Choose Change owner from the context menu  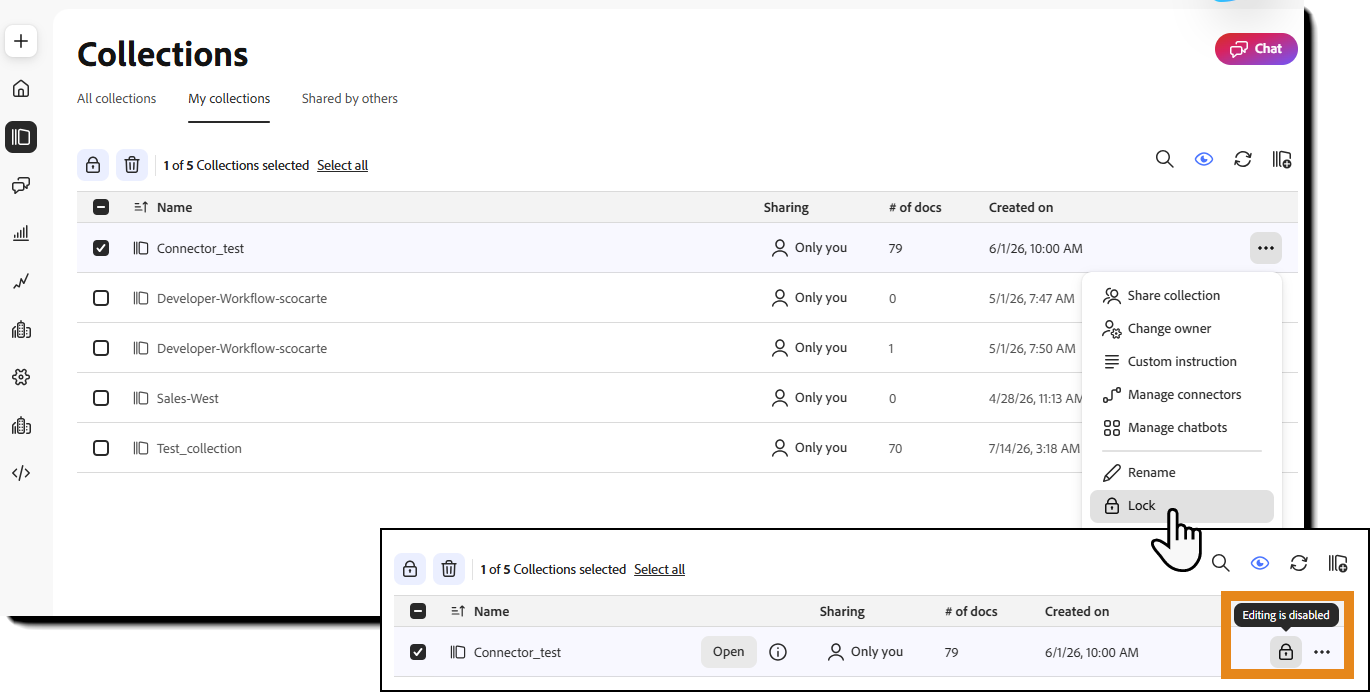click(x=1182, y=329)
